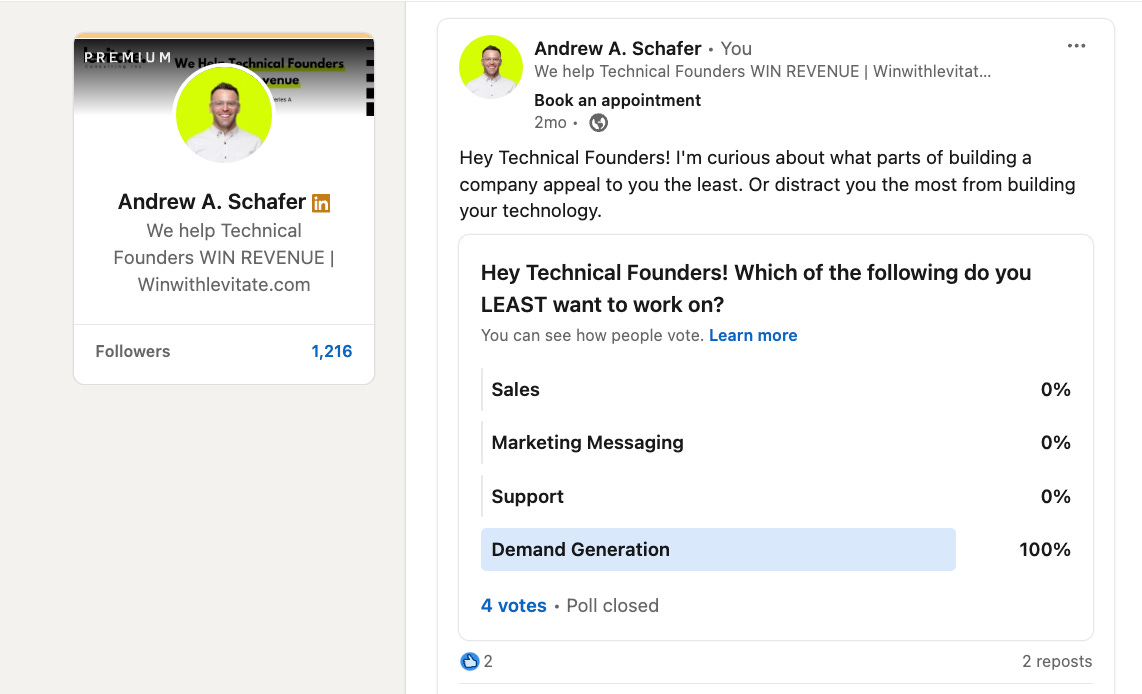
Task: Select the Sales poll option
Action: coord(516,390)
